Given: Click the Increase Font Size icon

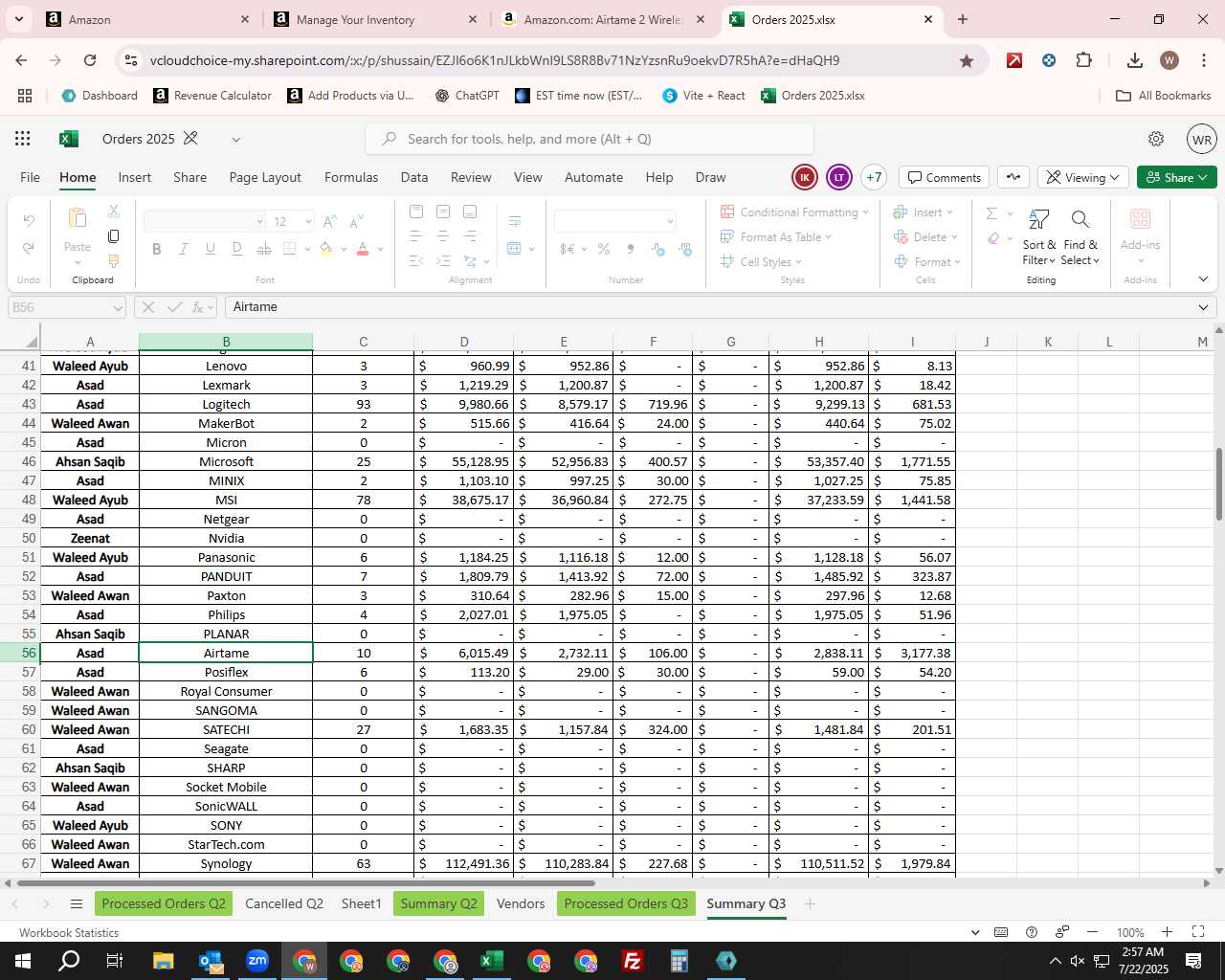Looking at the screenshot, I should click(330, 221).
